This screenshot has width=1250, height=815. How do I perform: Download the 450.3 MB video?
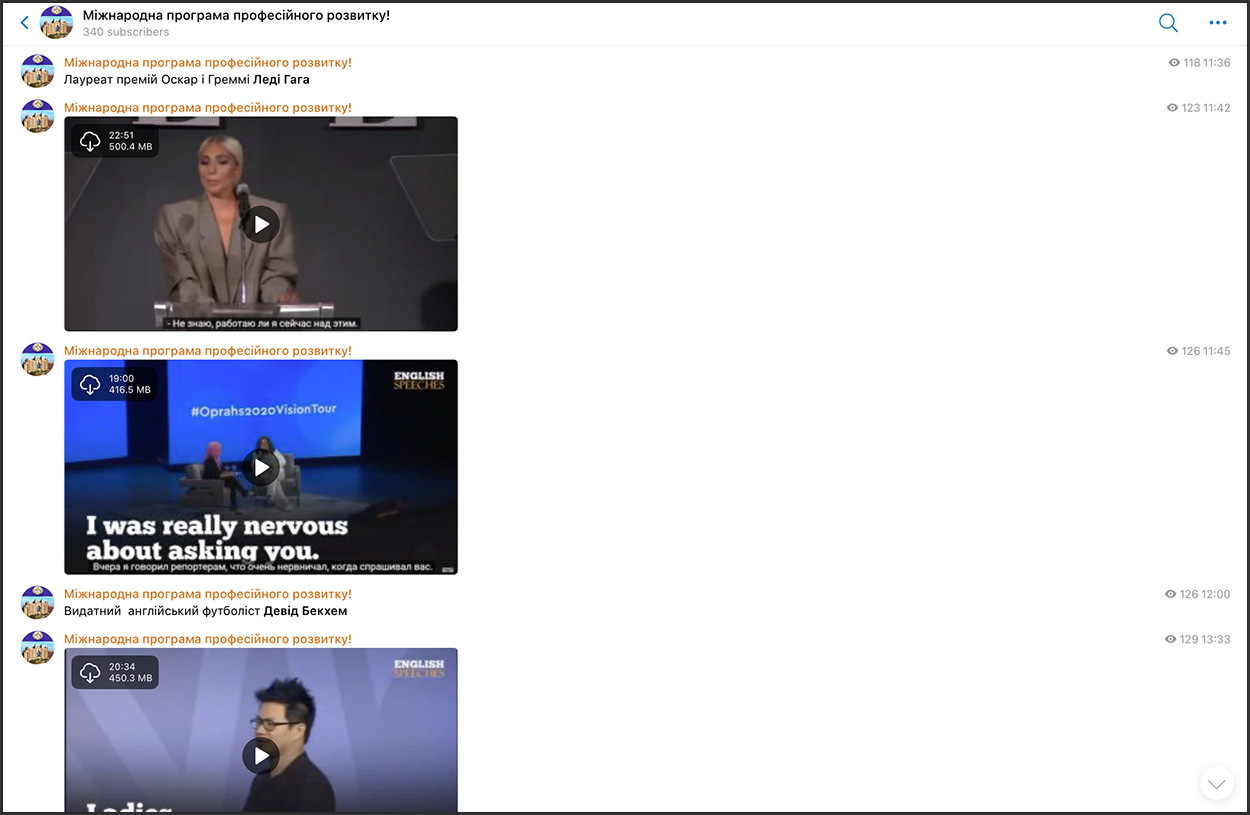coord(90,672)
